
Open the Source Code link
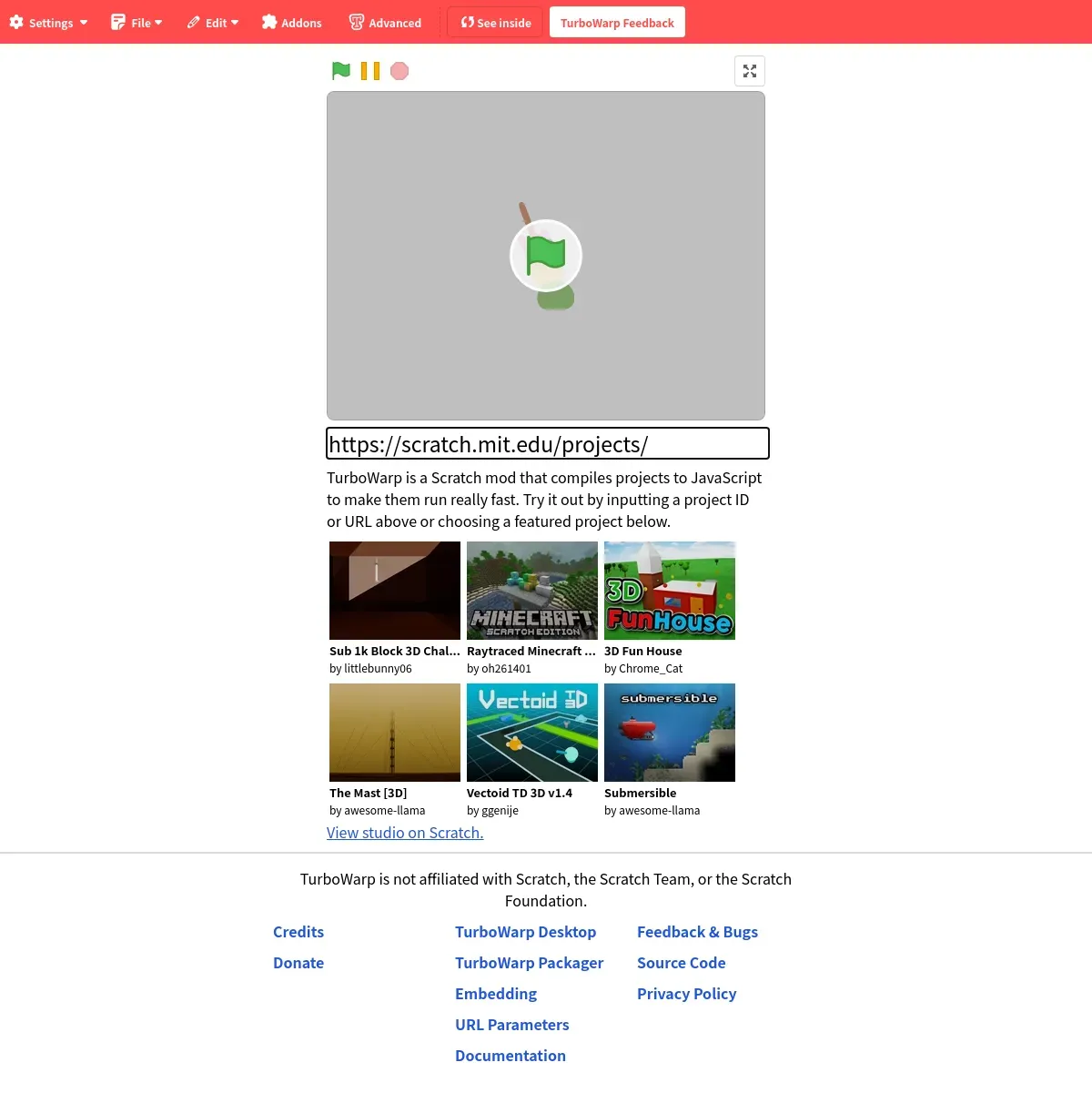click(x=682, y=963)
